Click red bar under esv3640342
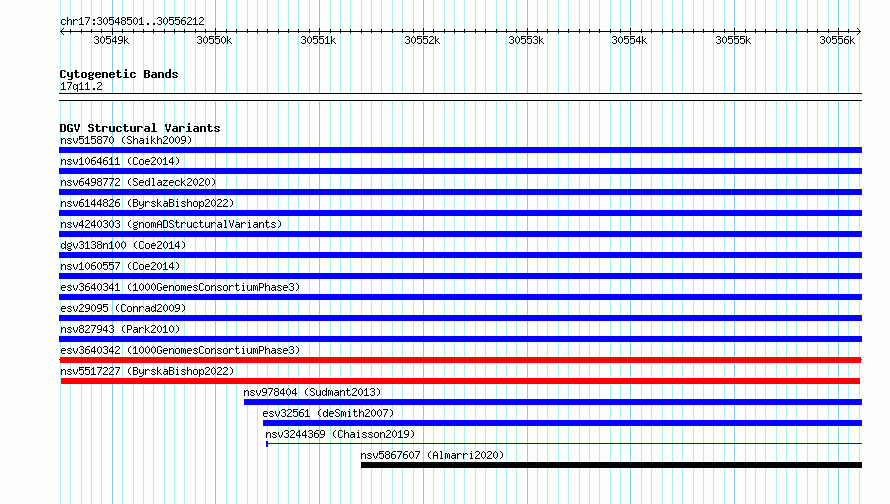This screenshot has width=890, height=504. pyautogui.click(x=460, y=360)
